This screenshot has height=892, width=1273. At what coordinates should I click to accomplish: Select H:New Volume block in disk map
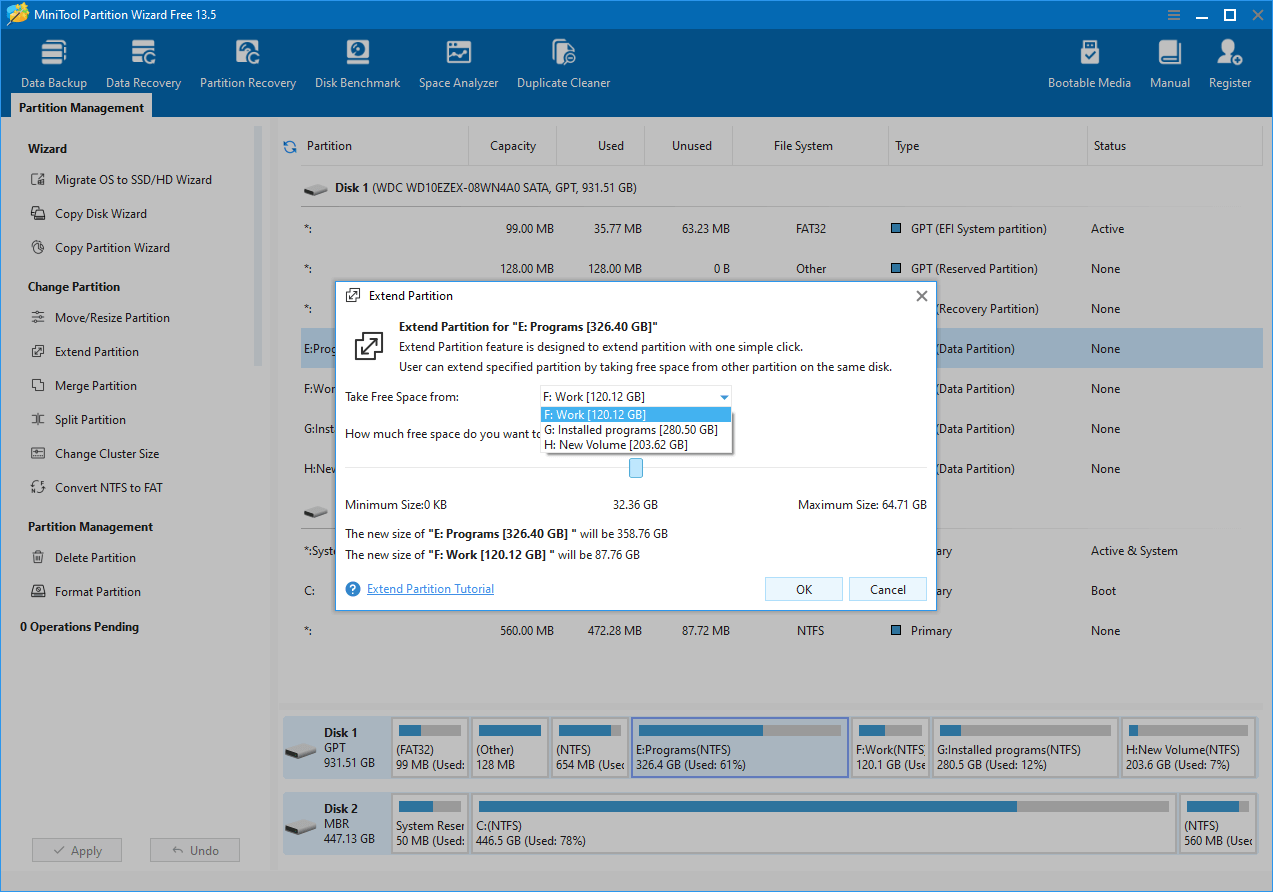click(x=1189, y=747)
